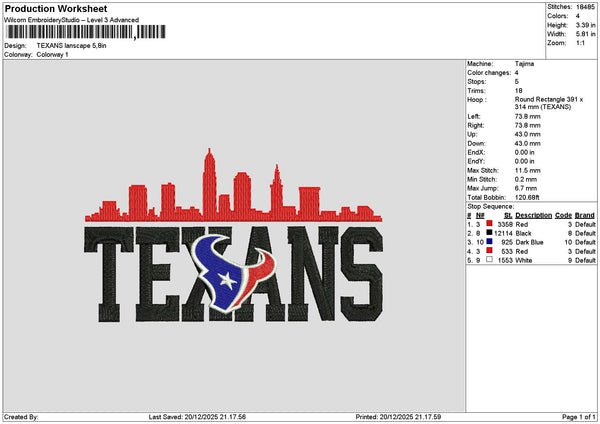Click the Texans bull head logo
The width and height of the screenshot is (600, 424).
pyautogui.click(x=233, y=273)
